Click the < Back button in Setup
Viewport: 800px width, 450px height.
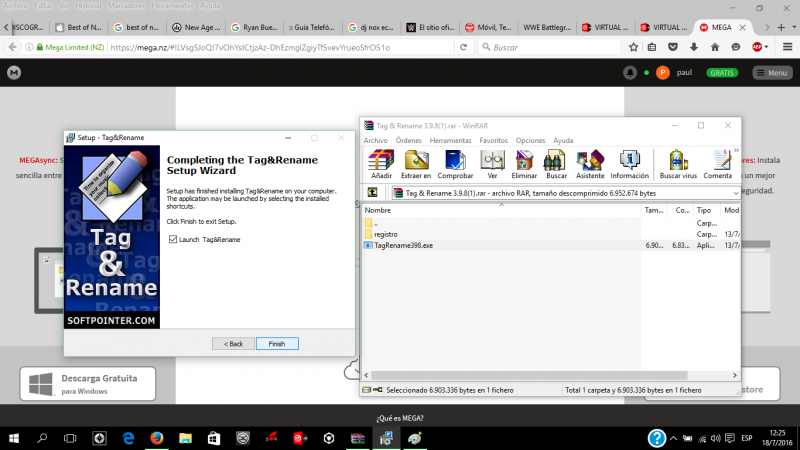(233, 344)
